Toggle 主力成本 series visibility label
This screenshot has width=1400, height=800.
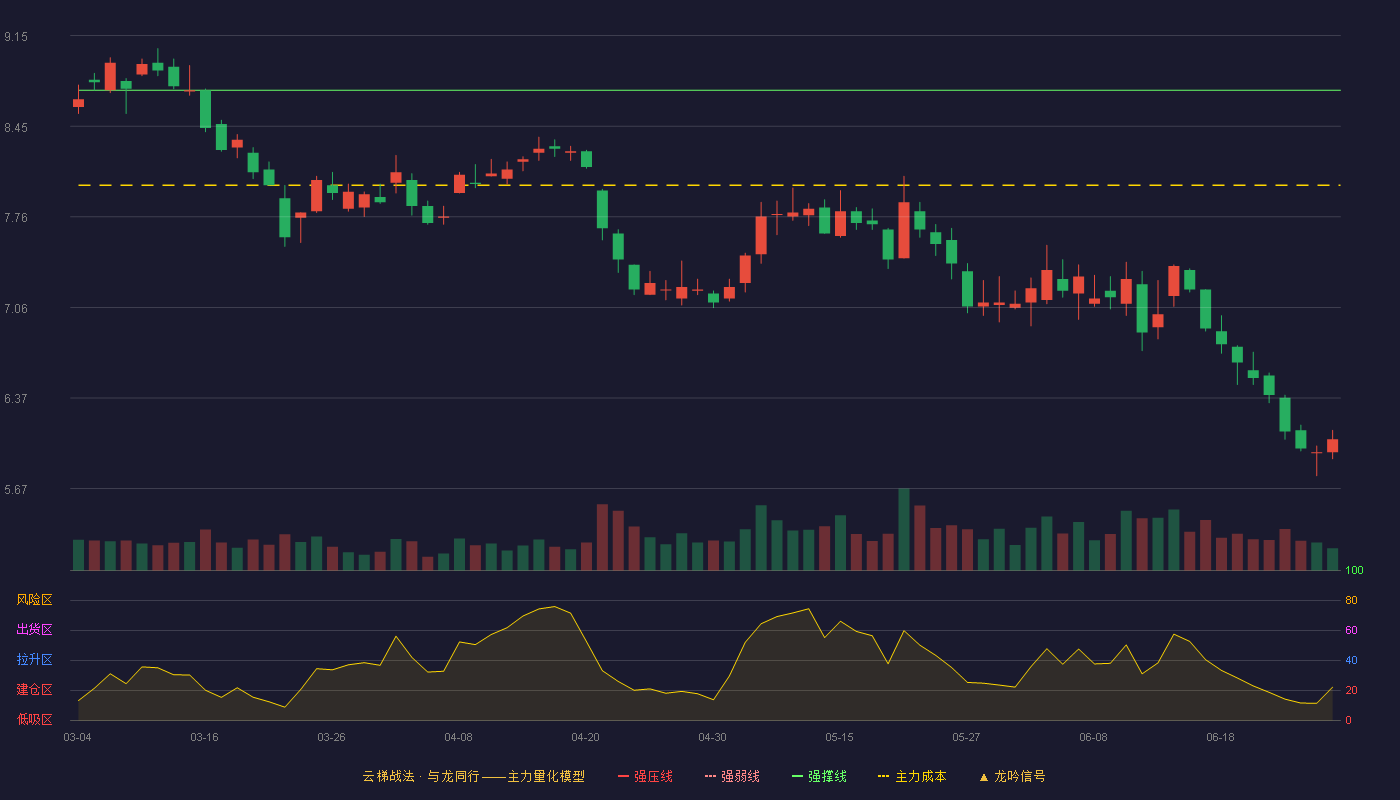coord(920,776)
